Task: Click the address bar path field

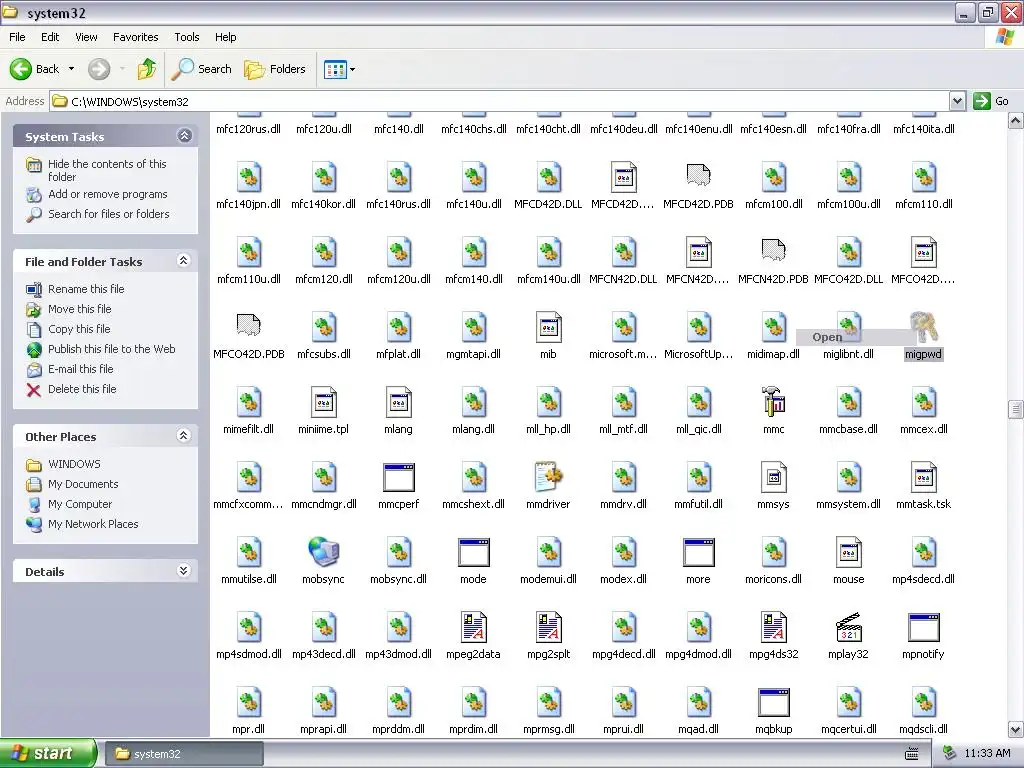Action: coord(500,101)
